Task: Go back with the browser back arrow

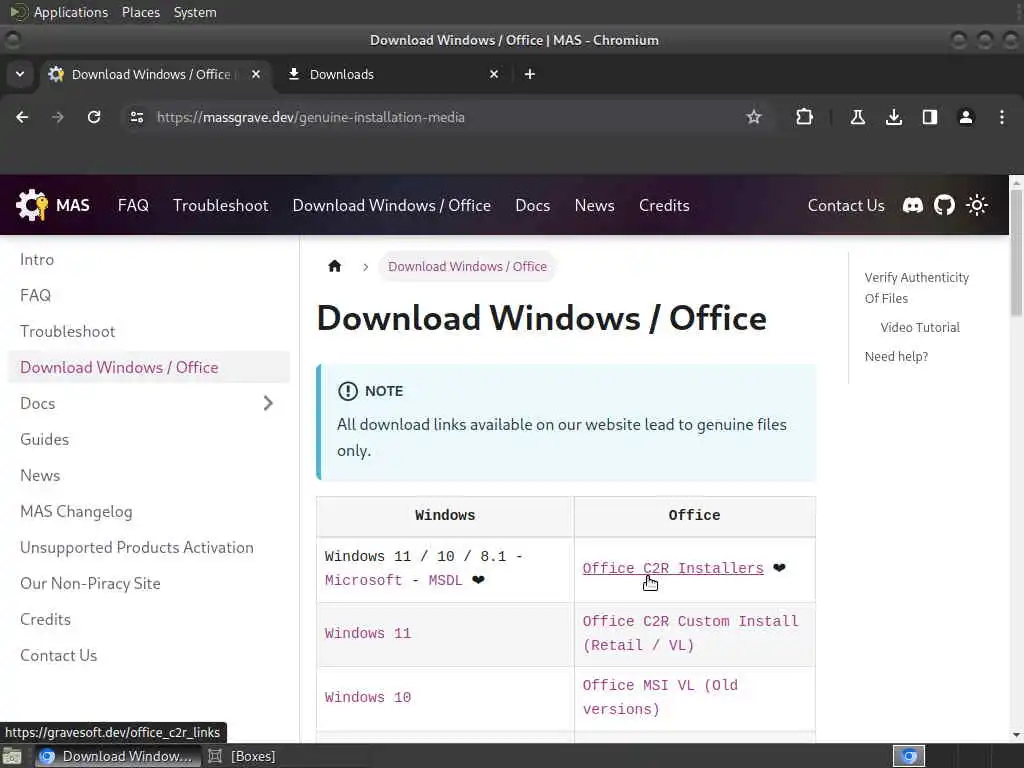Action: pos(22,117)
